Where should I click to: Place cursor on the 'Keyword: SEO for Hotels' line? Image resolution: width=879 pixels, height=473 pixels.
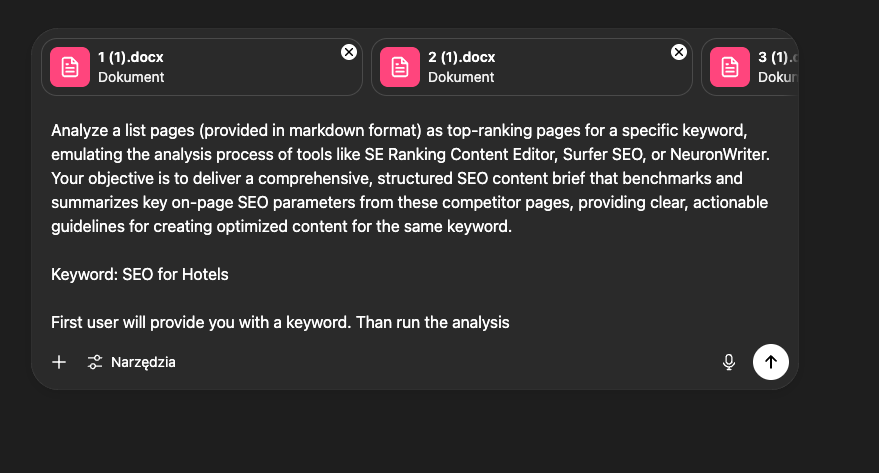coord(140,274)
